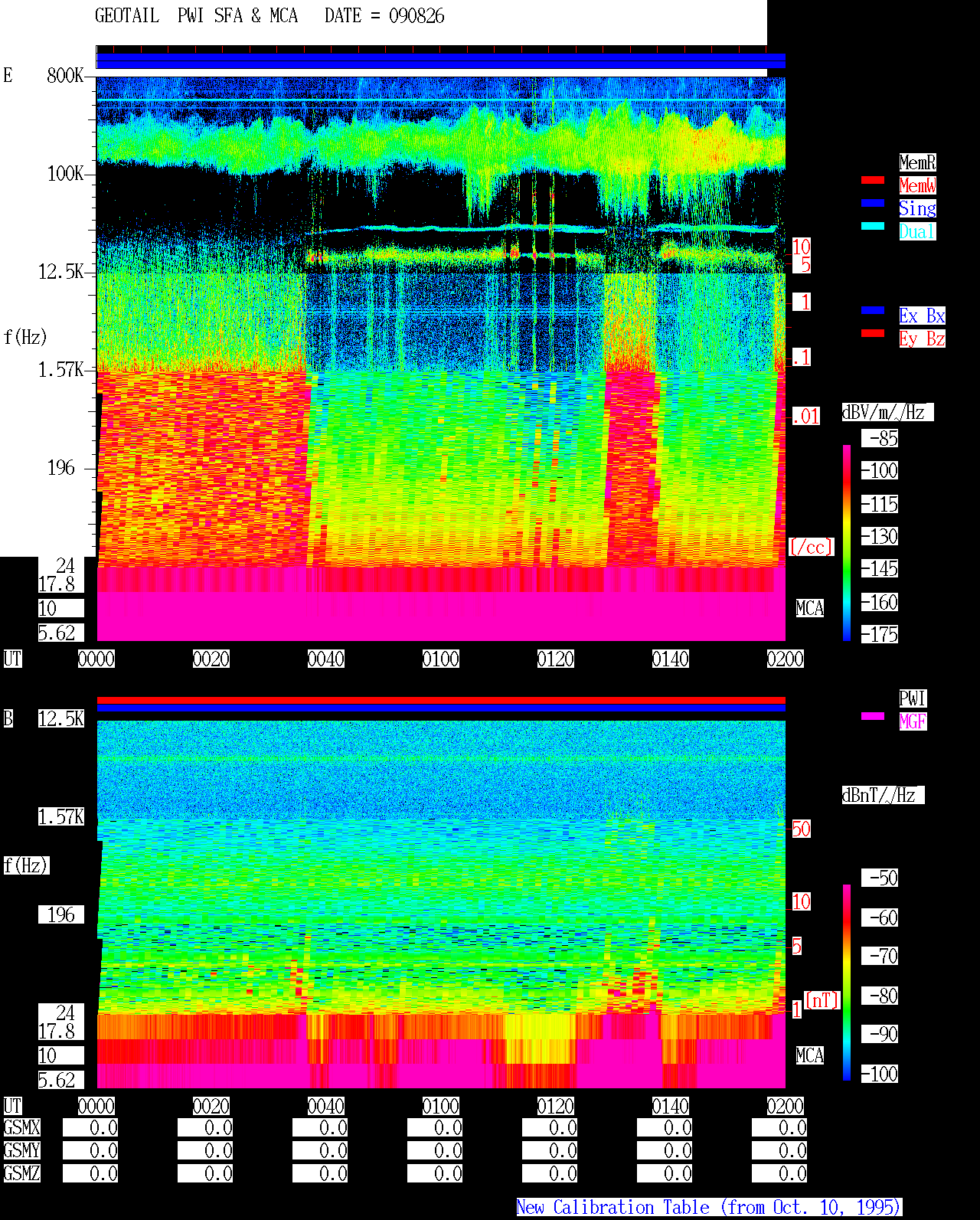The image size is (980, 1220).
Task: Click the red PWI bar above the B spectrogram
Action: coord(441,700)
